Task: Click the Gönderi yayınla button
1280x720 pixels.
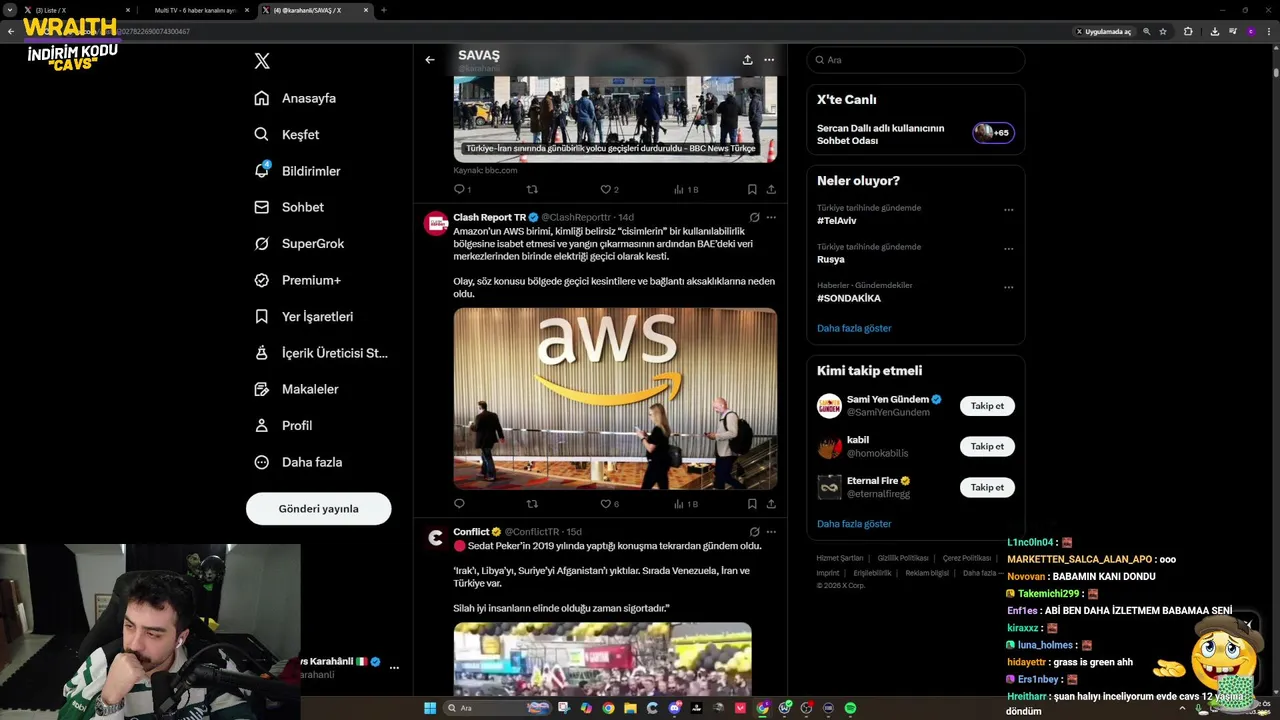Action: (x=318, y=508)
